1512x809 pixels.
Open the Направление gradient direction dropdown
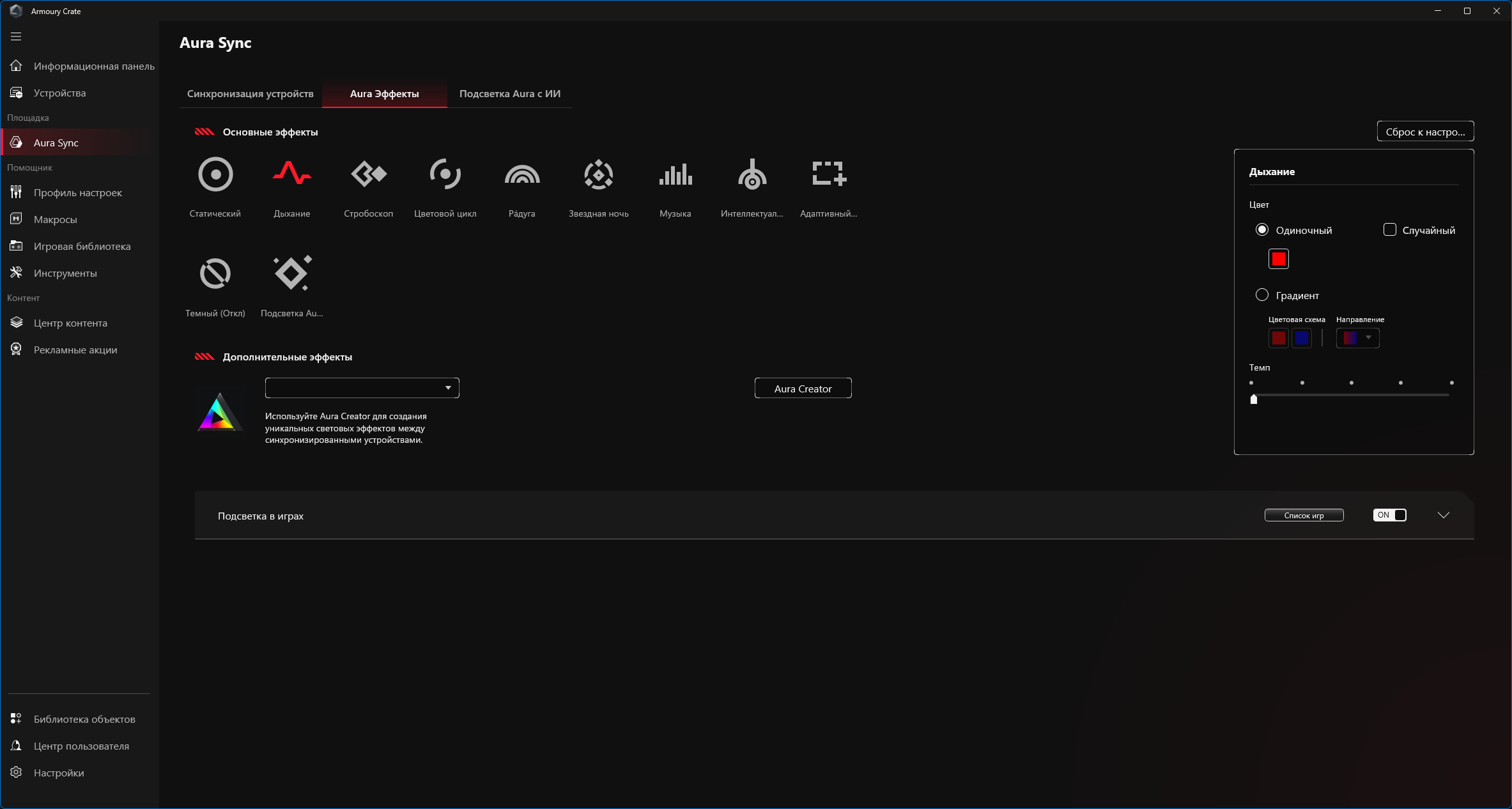[1357, 337]
